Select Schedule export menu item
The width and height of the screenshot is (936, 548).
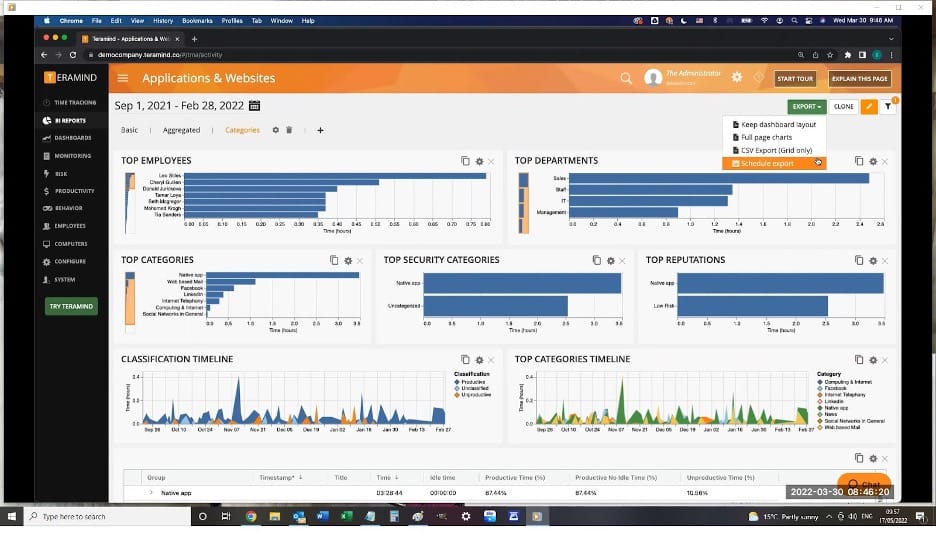pos(774,163)
